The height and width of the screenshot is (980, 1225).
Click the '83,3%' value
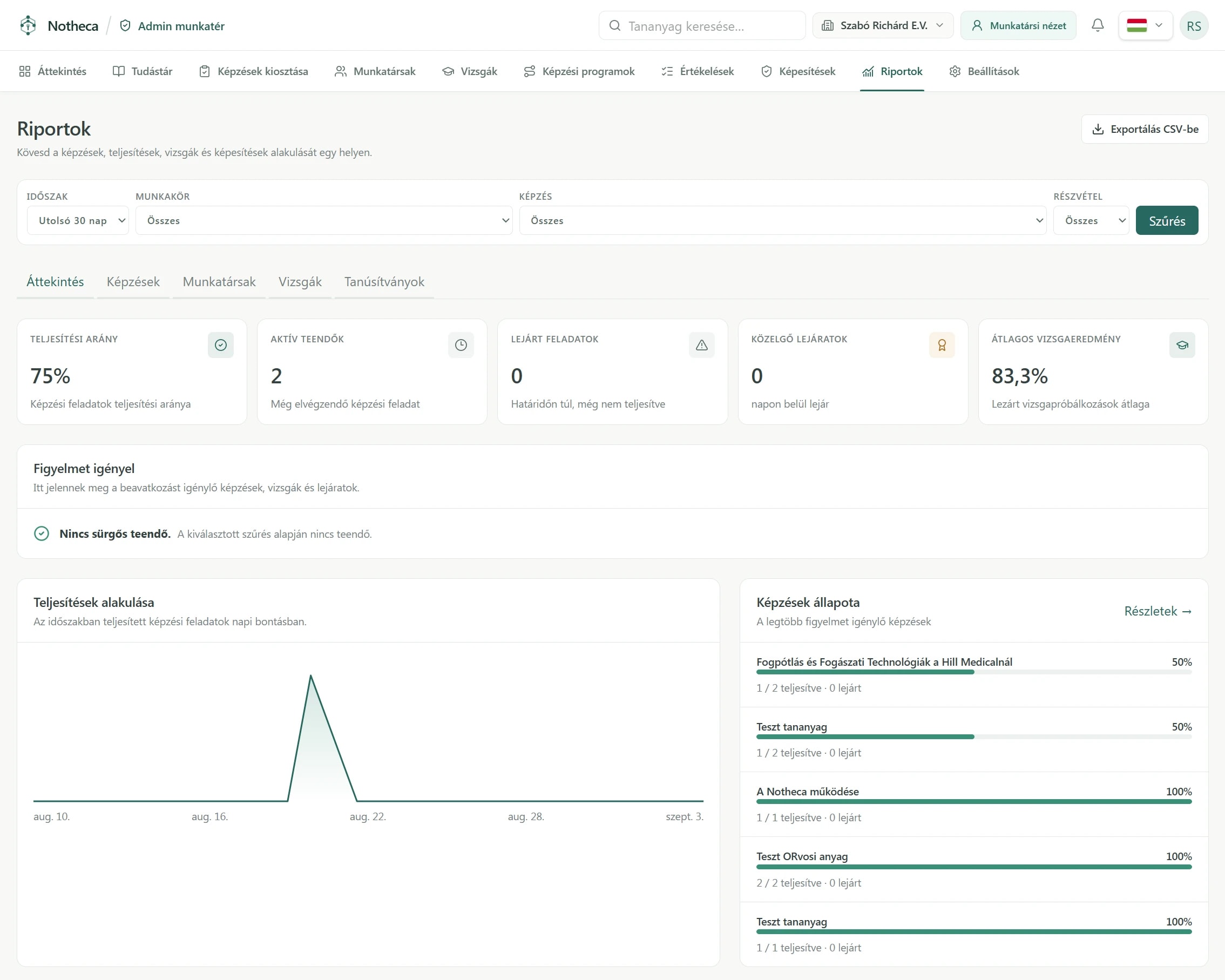point(1019,375)
